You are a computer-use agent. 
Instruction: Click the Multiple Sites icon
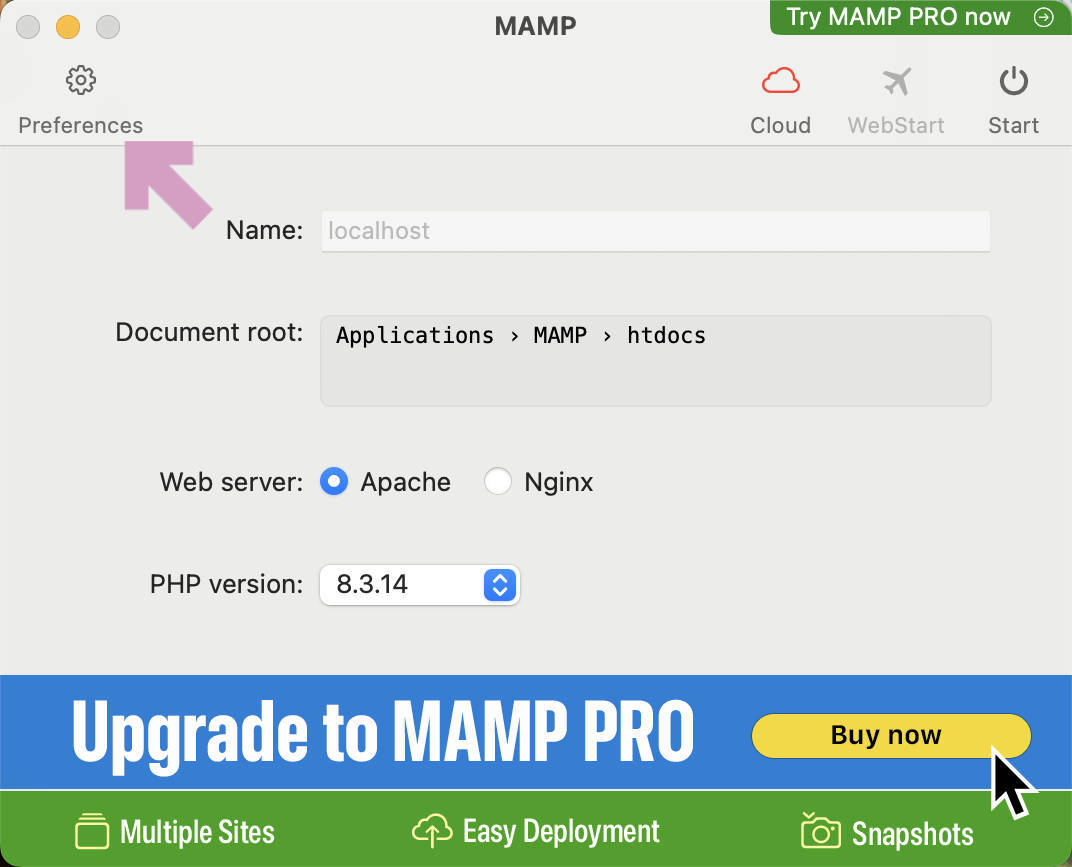[93, 830]
